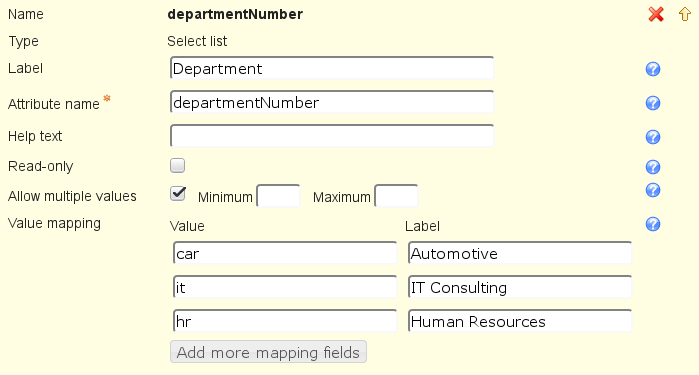Screen dimensions: 699x375
Task: Open help for Allow multiple values
Action: 653,190
